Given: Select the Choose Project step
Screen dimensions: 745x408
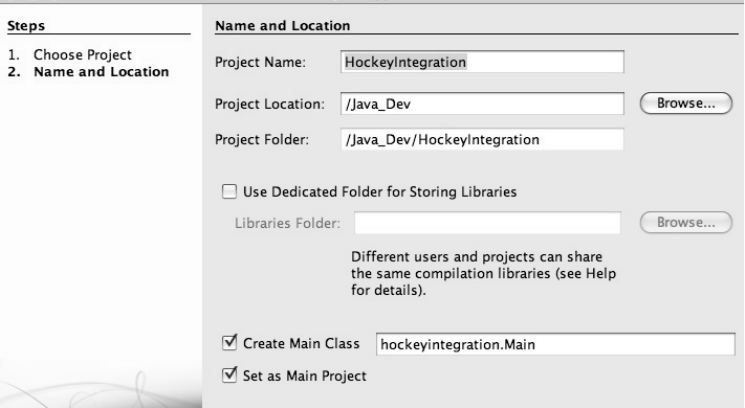Looking at the screenshot, I should (x=82, y=55).
